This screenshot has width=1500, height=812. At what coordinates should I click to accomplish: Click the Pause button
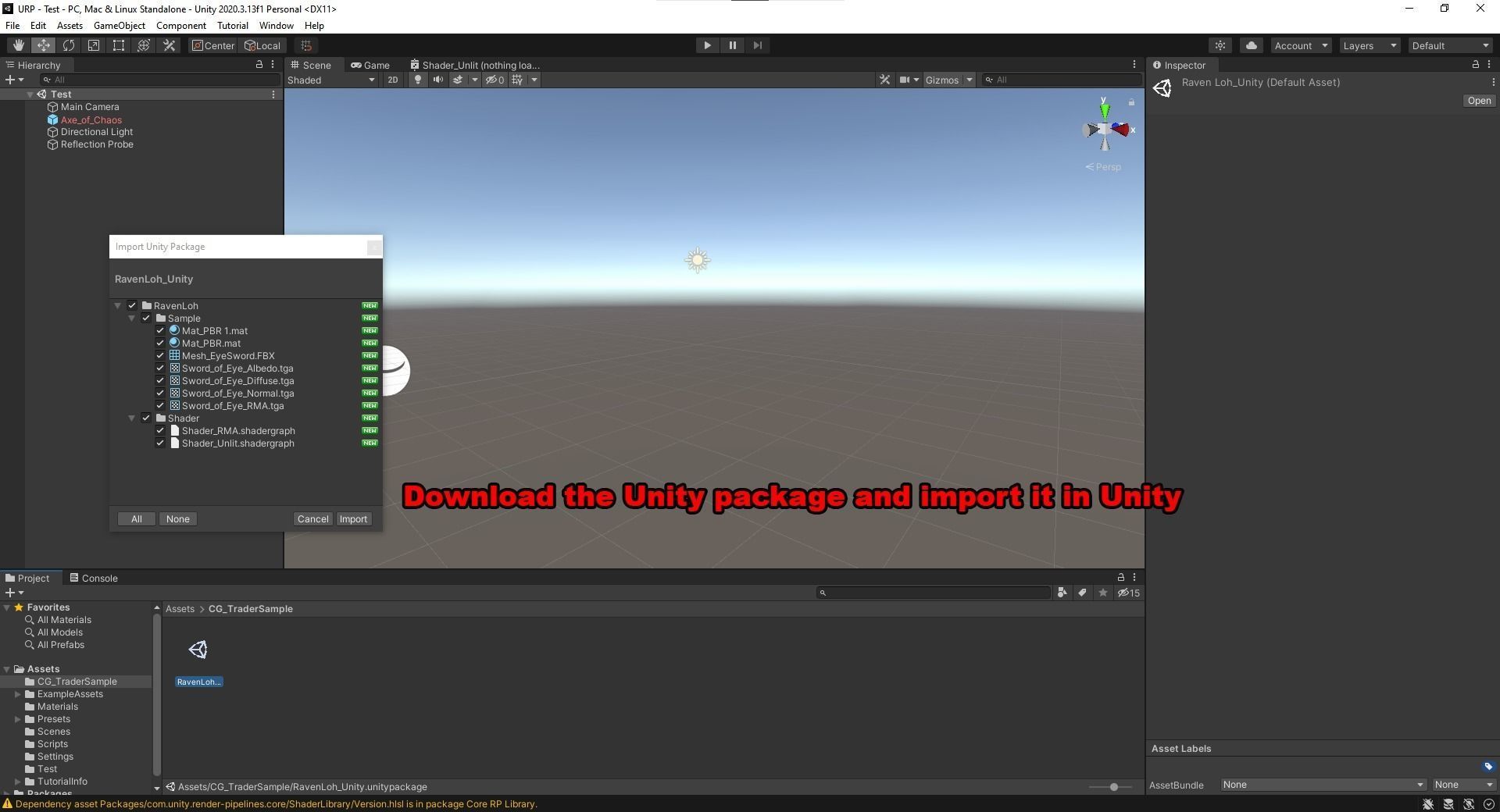tap(732, 45)
